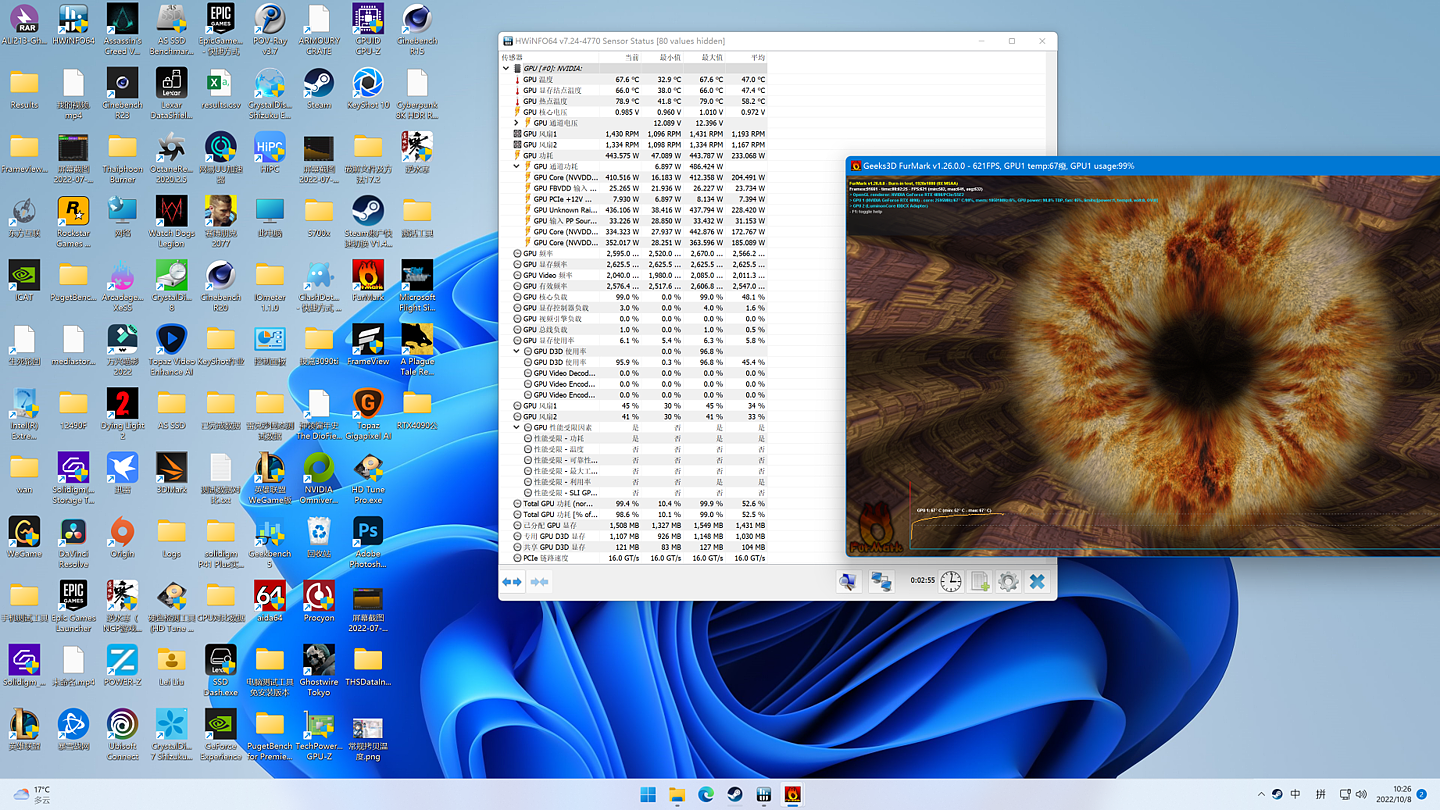This screenshot has height=810, width=1440.
Task: Open Adobe Photoshop desktop shortcut
Action: [x=367, y=541]
